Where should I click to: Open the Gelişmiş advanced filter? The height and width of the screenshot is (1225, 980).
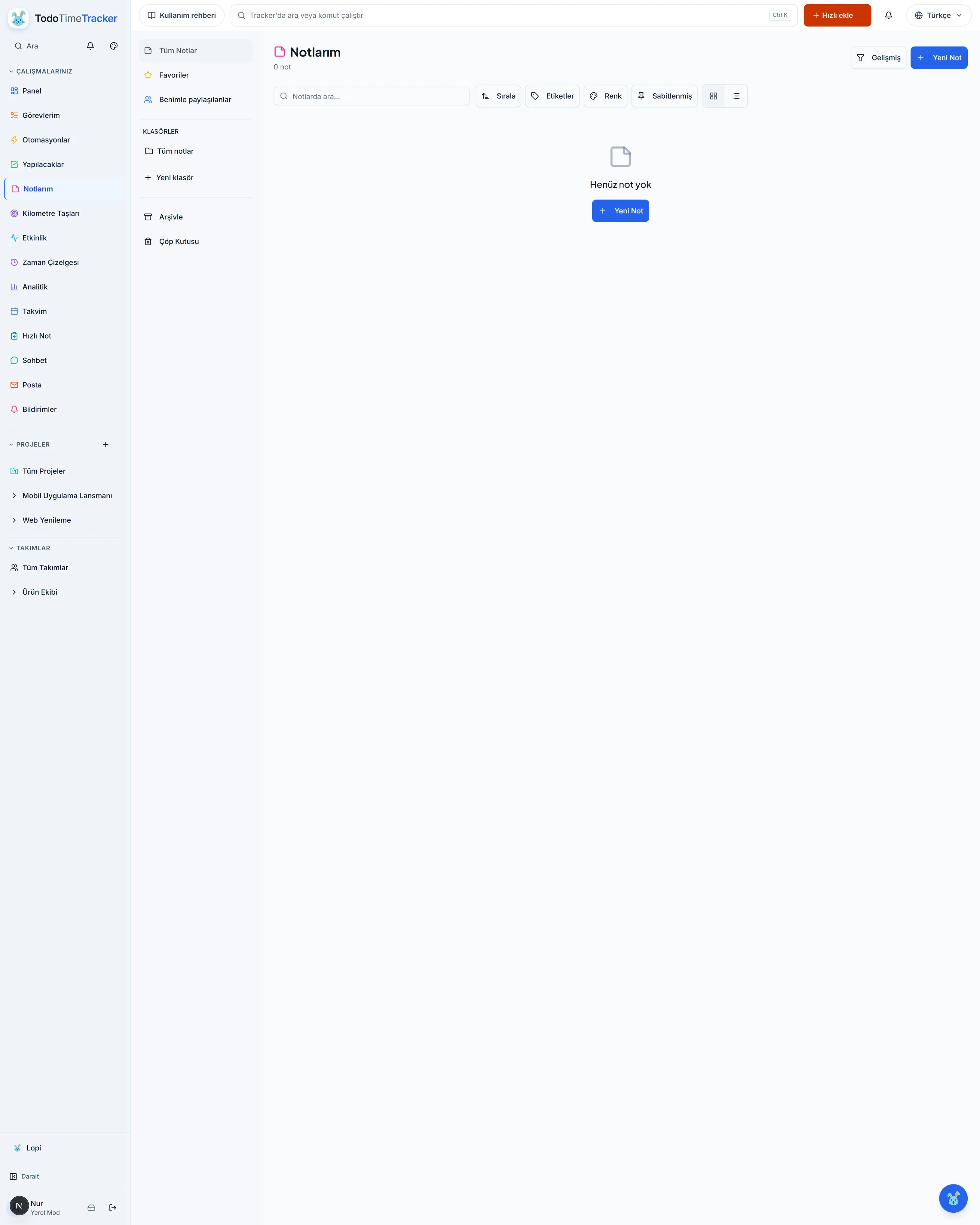coord(878,57)
